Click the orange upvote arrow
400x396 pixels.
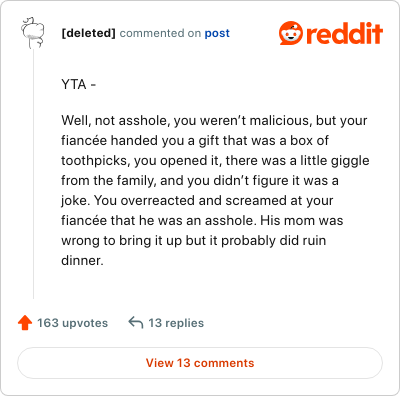click(x=25, y=323)
